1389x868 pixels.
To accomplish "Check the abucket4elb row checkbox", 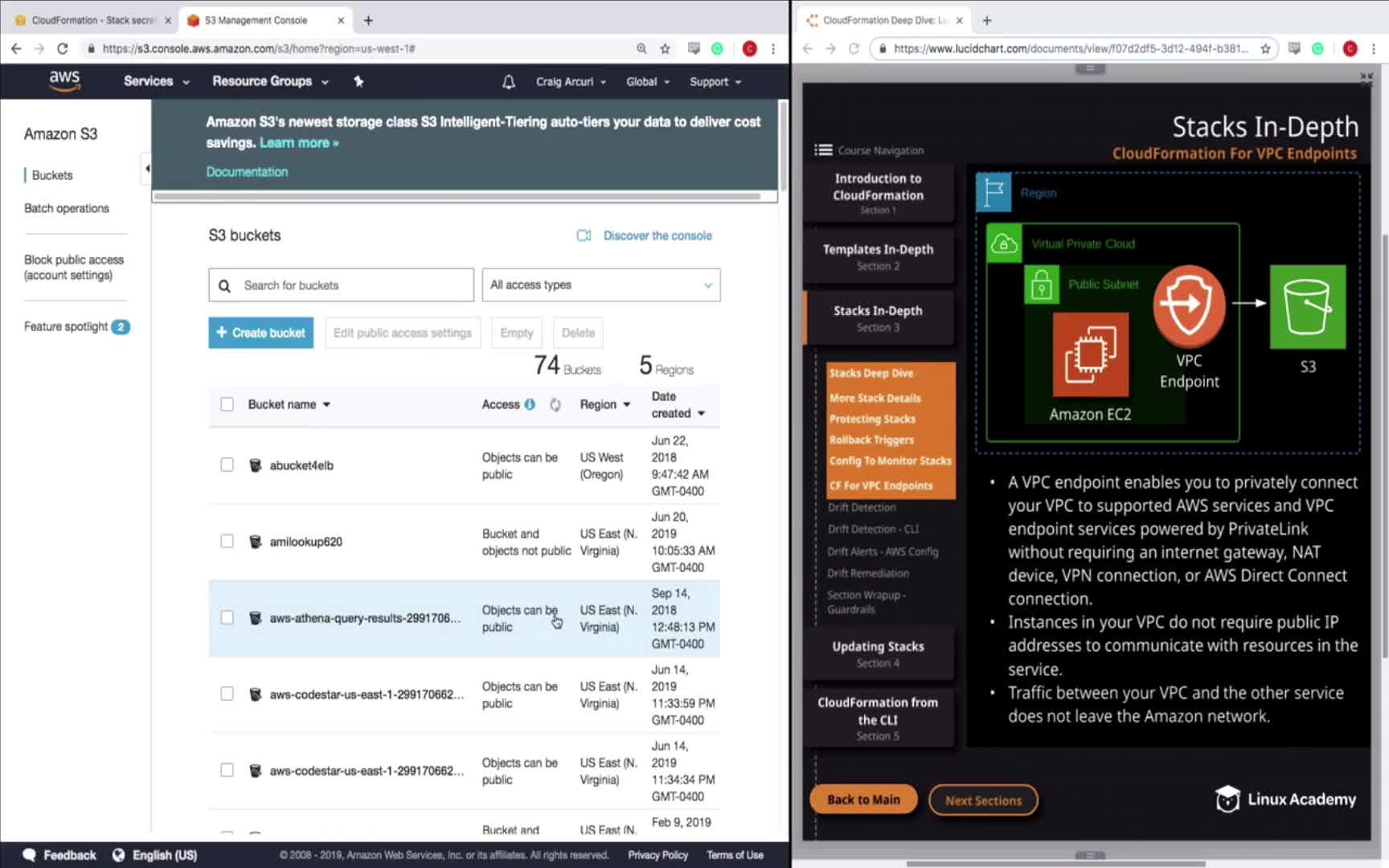I will [227, 465].
